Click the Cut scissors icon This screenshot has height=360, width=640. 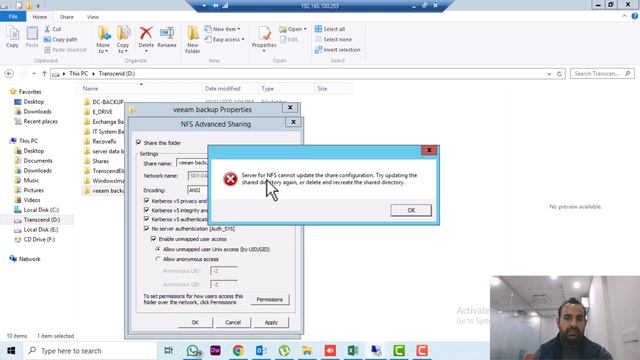coord(47,29)
